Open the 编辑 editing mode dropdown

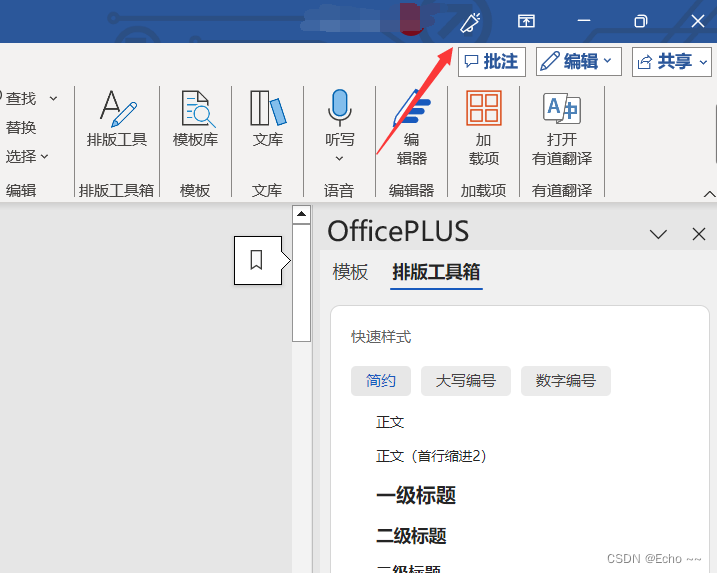point(578,62)
